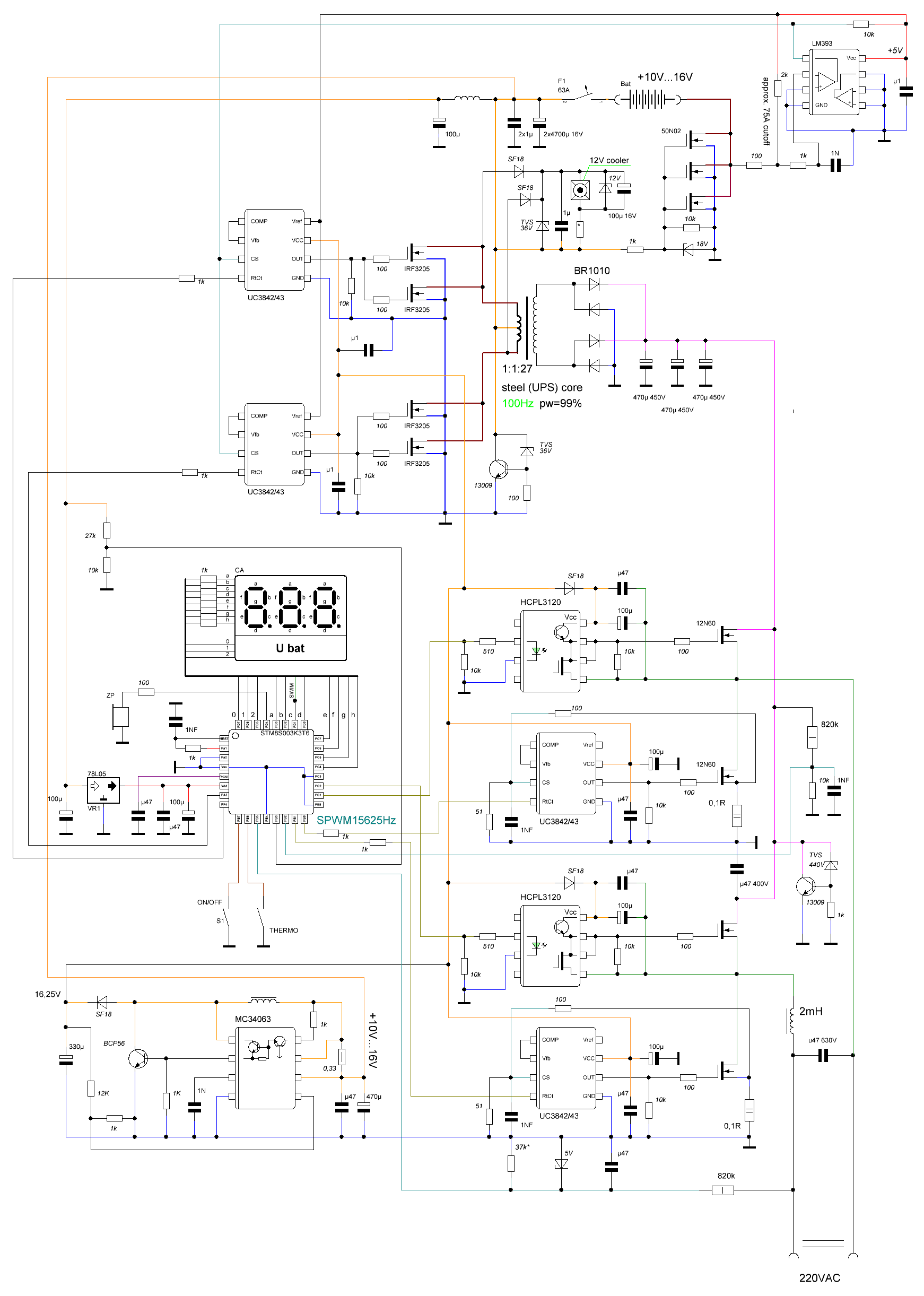The image size is (924, 1296).
Task: Click the 0,33 resistor value
Action: 329,1068
